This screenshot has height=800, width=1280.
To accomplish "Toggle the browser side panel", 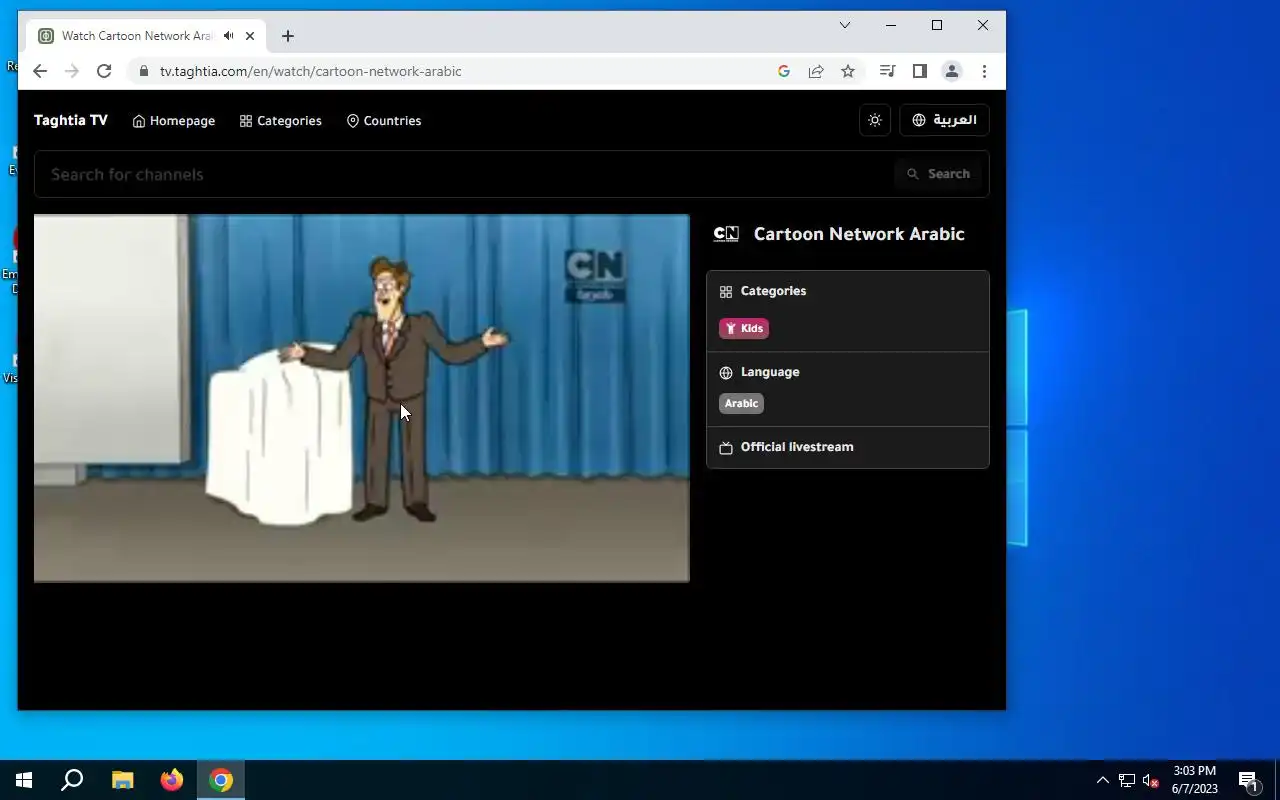I will click(920, 71).
